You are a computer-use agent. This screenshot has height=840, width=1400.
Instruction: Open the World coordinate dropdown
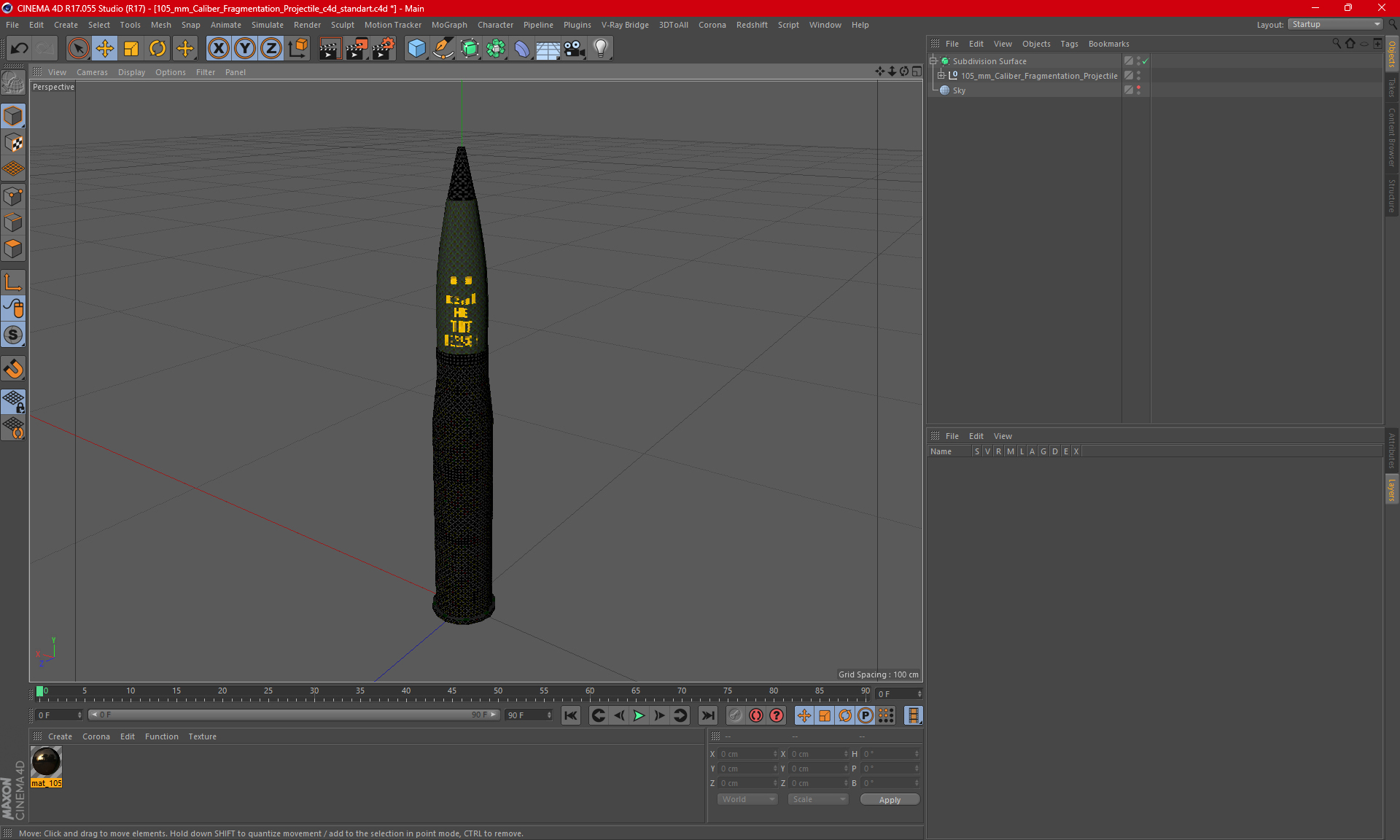click(748, 799)
